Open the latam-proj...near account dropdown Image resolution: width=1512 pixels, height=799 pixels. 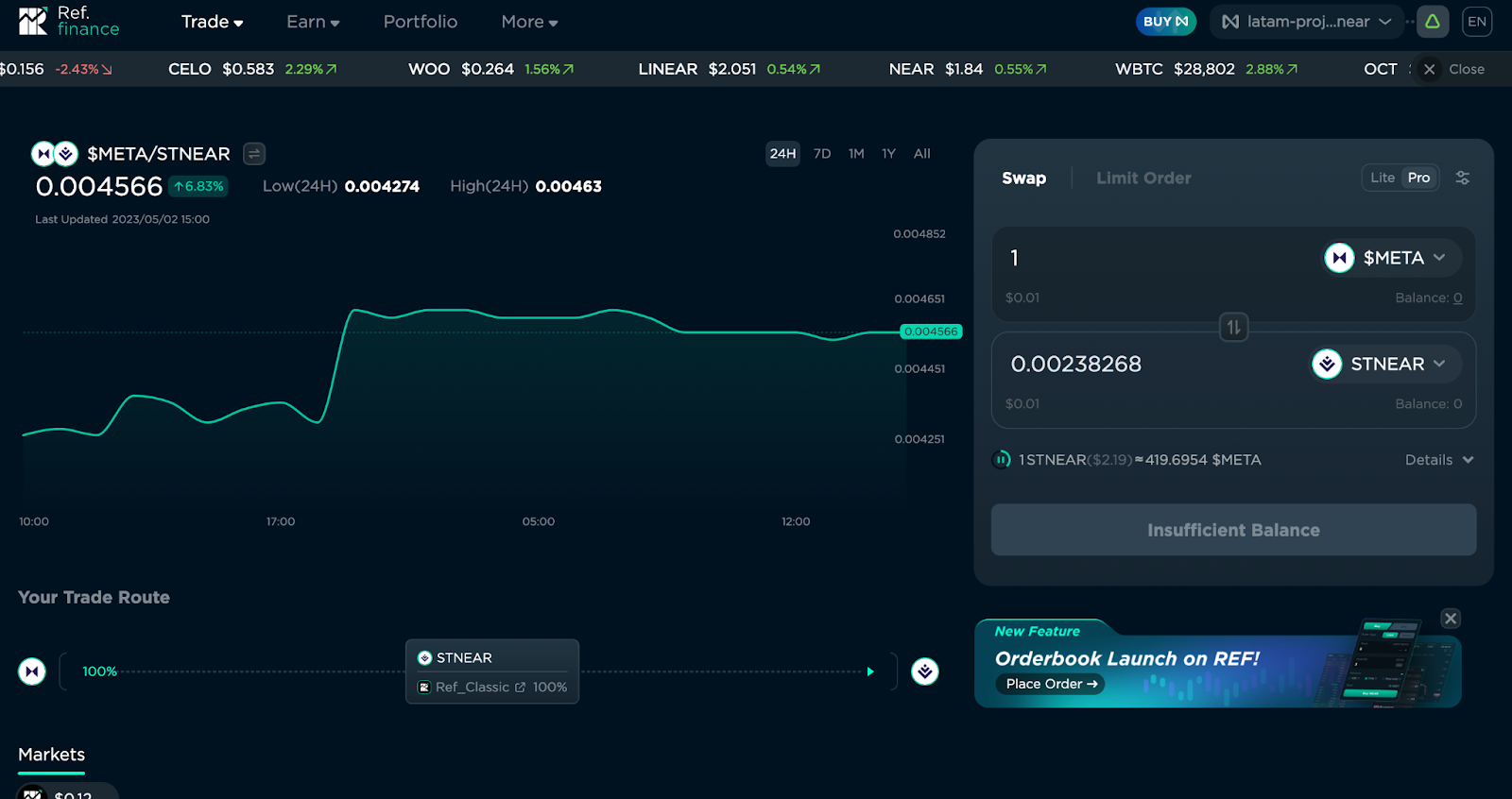pyautogui.click(x=1307, y=22)
